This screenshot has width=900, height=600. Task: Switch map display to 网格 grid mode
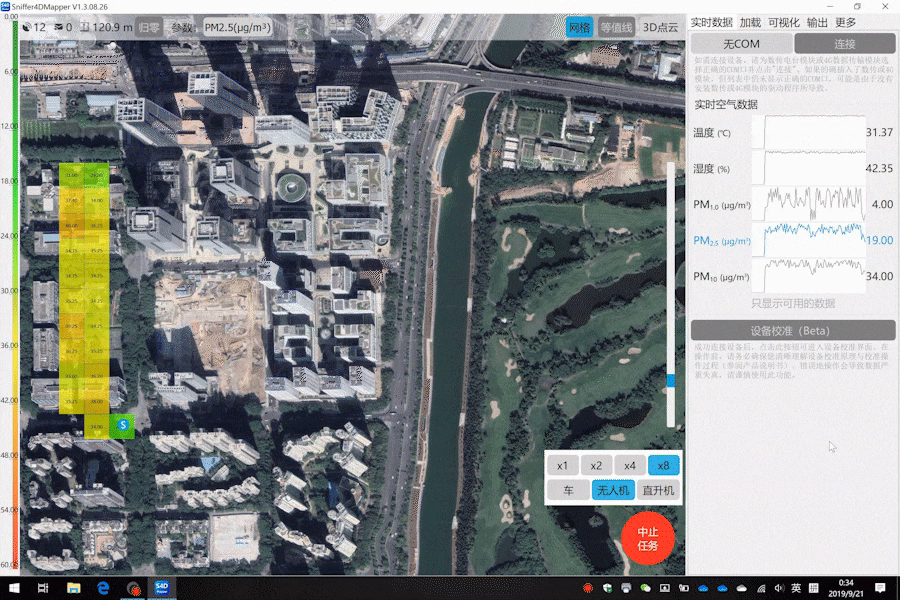click(579, 28)
